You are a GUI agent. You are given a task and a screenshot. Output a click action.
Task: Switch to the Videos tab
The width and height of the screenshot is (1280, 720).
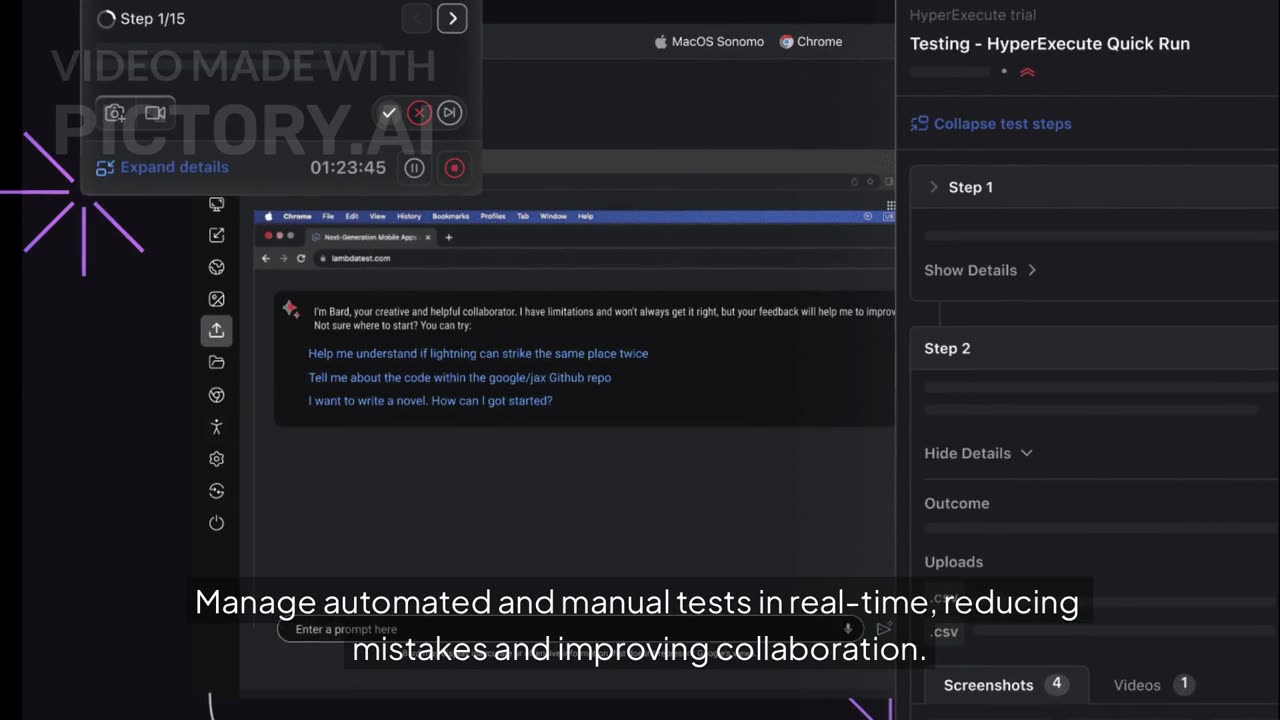coord(1153,685)
